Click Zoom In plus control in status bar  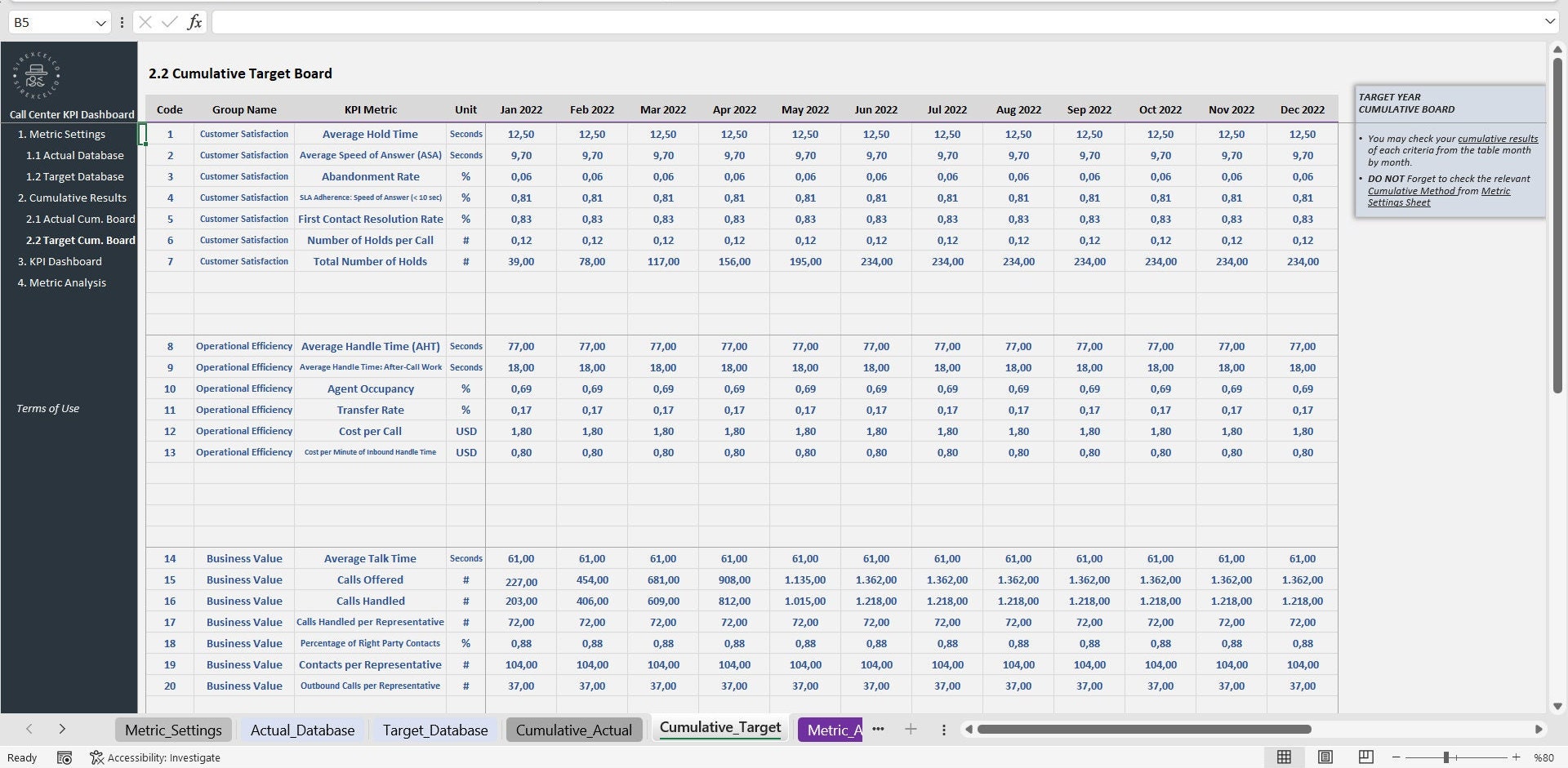pyautogui.click(x=1515, y=757)
